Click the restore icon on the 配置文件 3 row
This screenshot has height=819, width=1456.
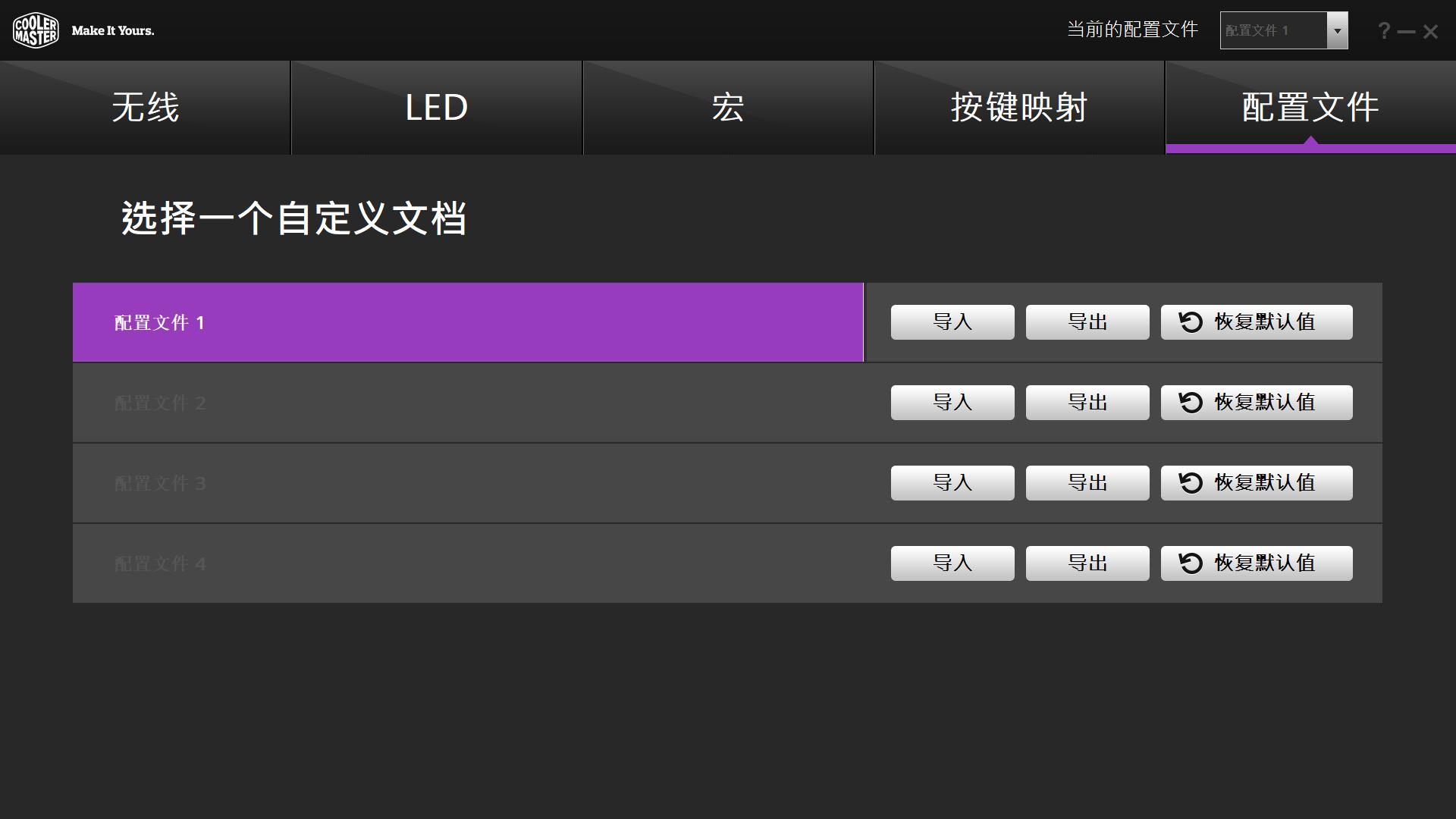pyautogui.click(x=1189, y=482)
